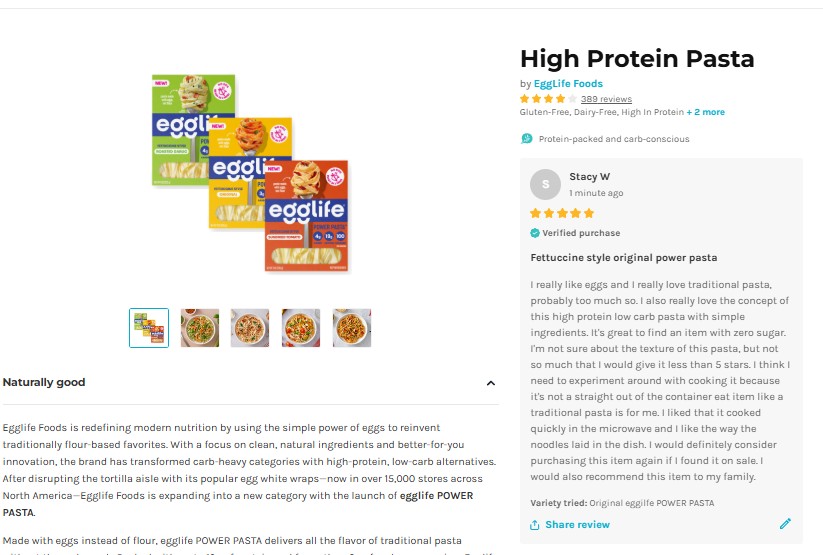Screen dimensions: 823x555
Task: Open the 389 reviews link
Action: [606, 99]
